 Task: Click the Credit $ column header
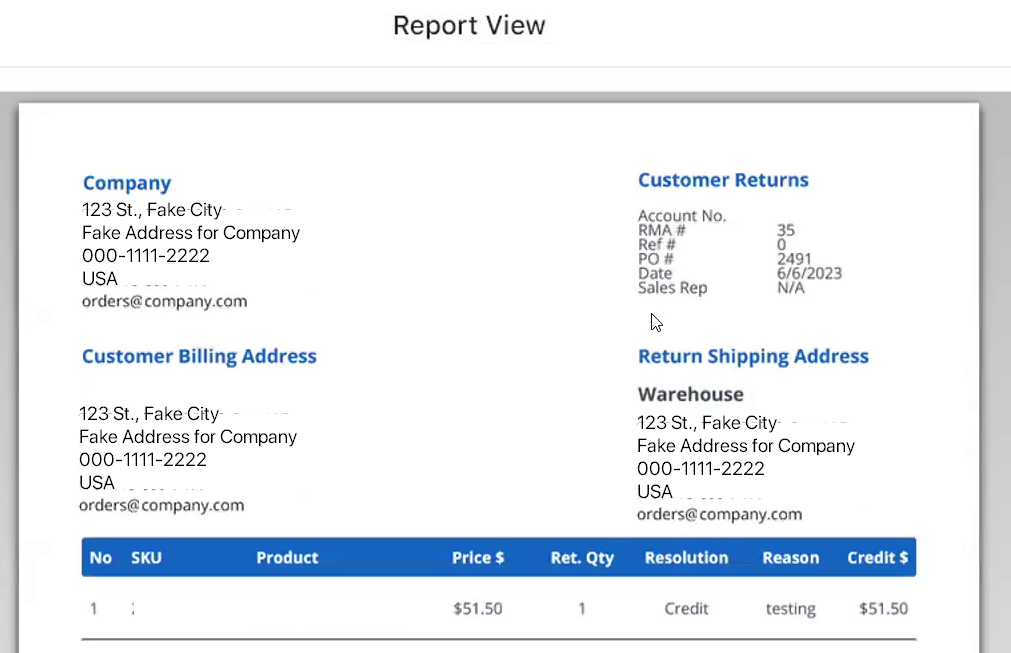pos(877,558)
